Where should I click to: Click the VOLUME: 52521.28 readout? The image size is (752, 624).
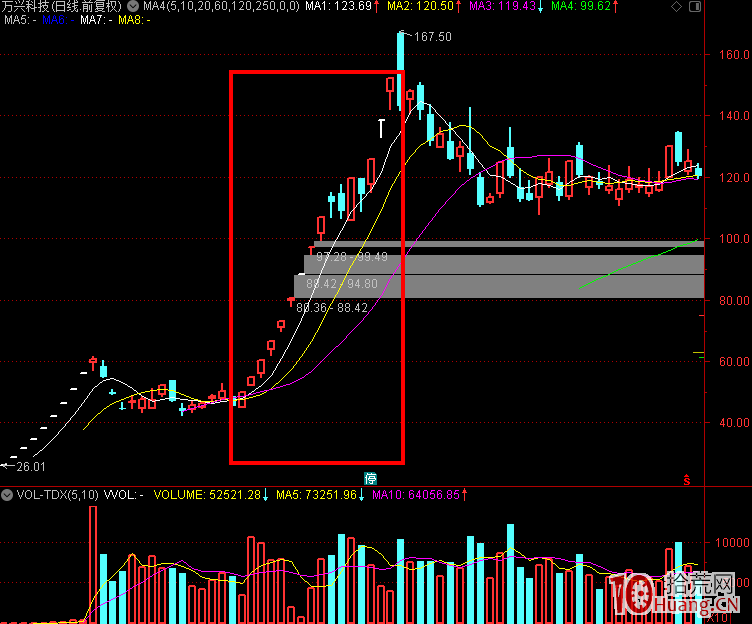point(207,495)
